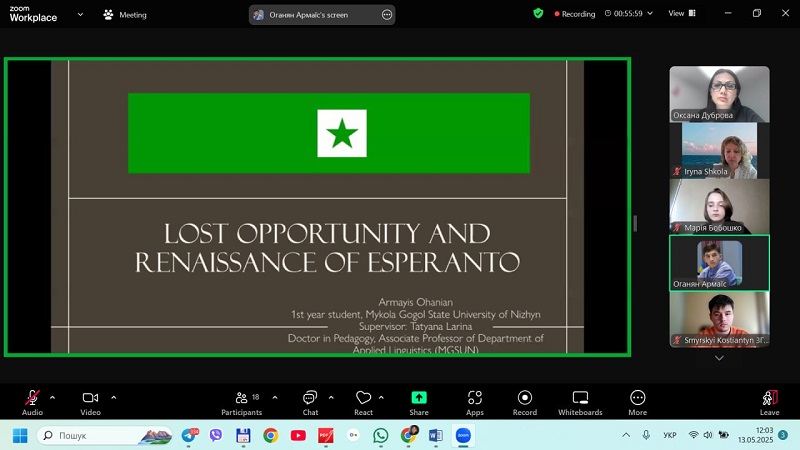Open Microsoft Word from the taskbar
This screenshot has height=450, width=800.
click(x=436, y=435)
